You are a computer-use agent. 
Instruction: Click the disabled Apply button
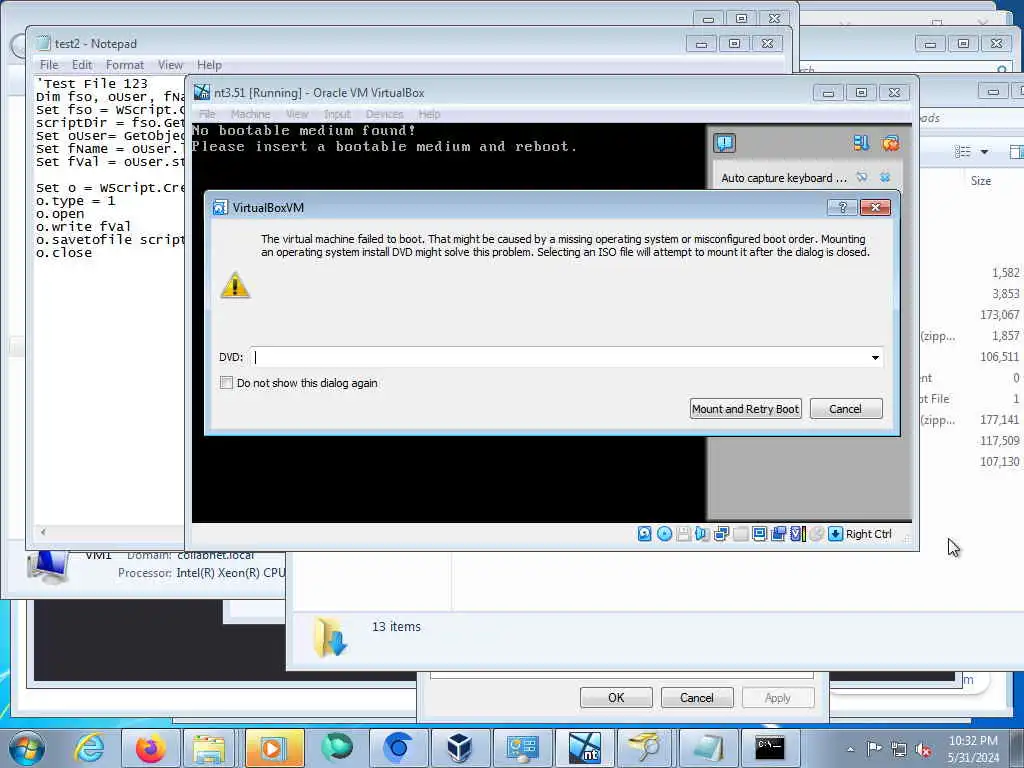tap(778, 697)
